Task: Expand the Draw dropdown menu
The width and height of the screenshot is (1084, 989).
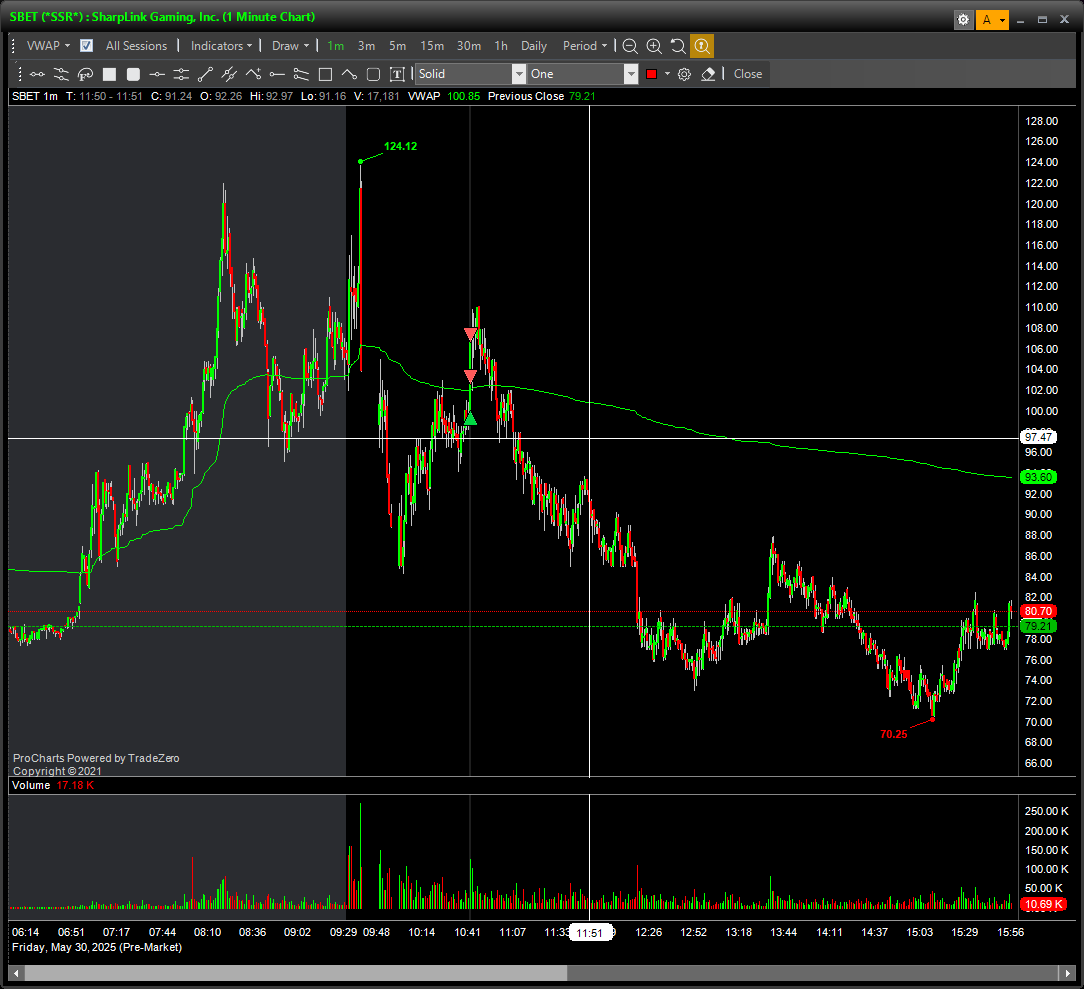Action: coord(290,46)
